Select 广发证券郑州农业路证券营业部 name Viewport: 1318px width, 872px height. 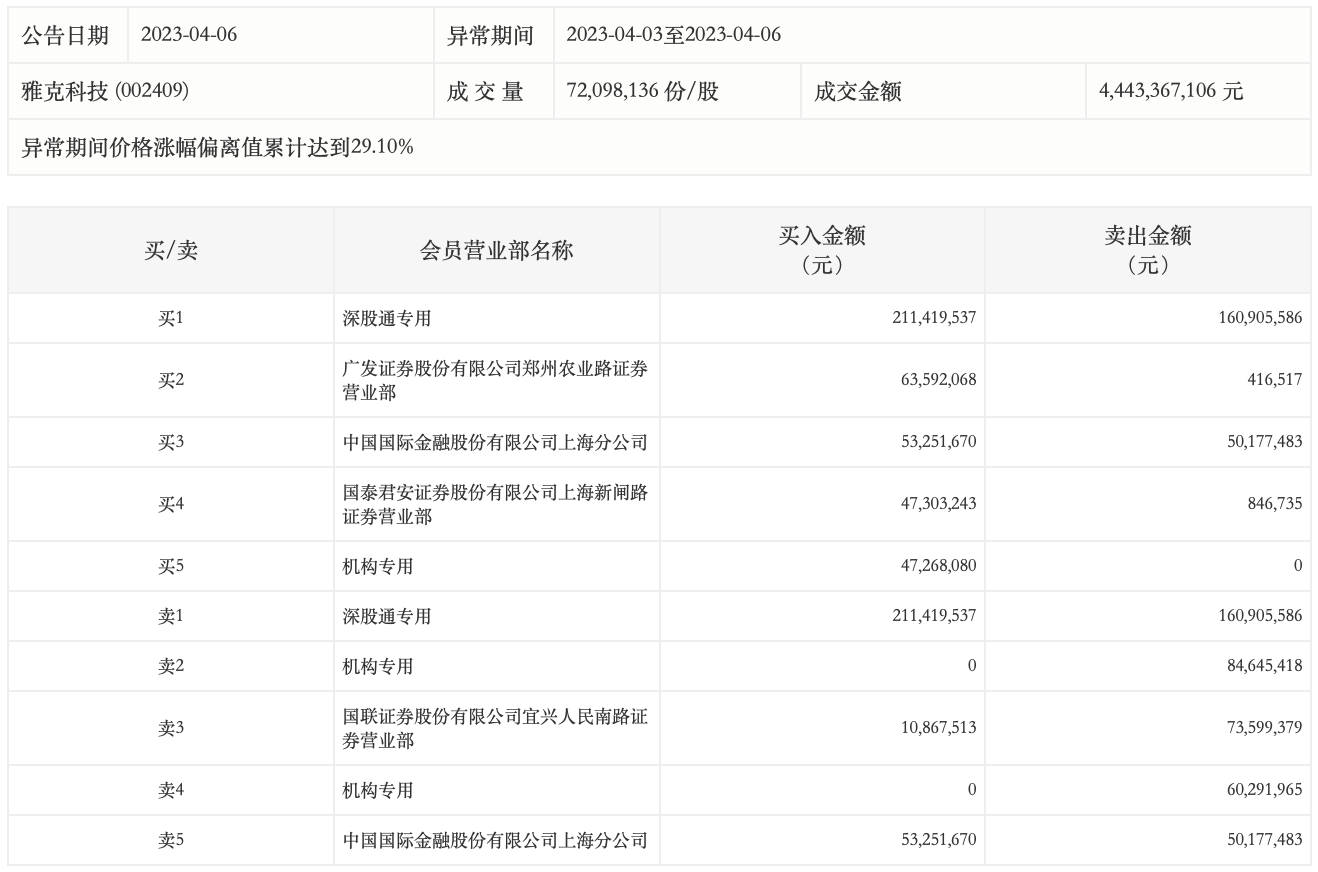[495, 380]
